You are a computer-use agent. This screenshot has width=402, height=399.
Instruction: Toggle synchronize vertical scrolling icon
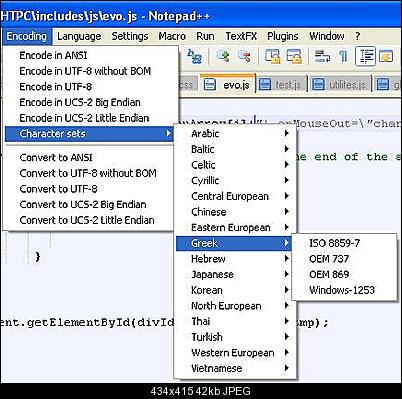272,56
